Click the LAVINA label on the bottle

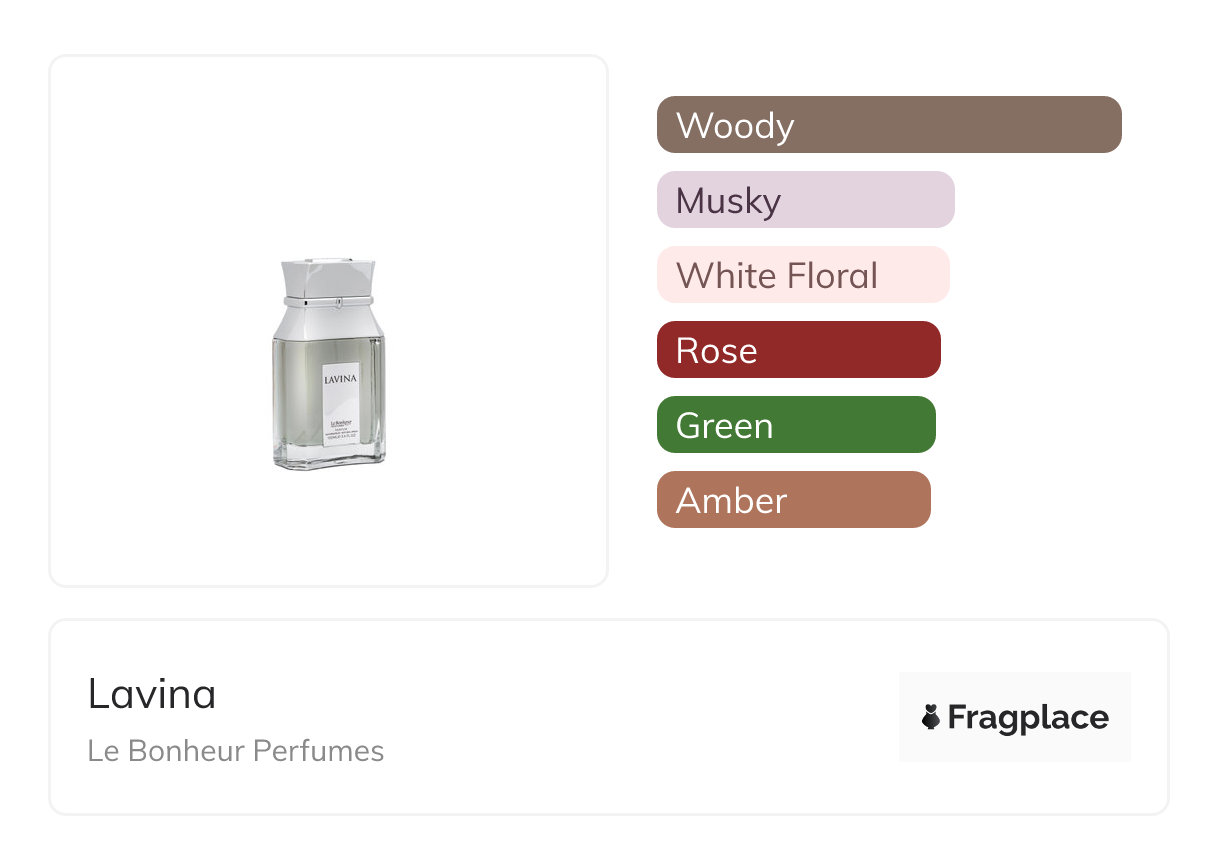[x=340, y=379]
